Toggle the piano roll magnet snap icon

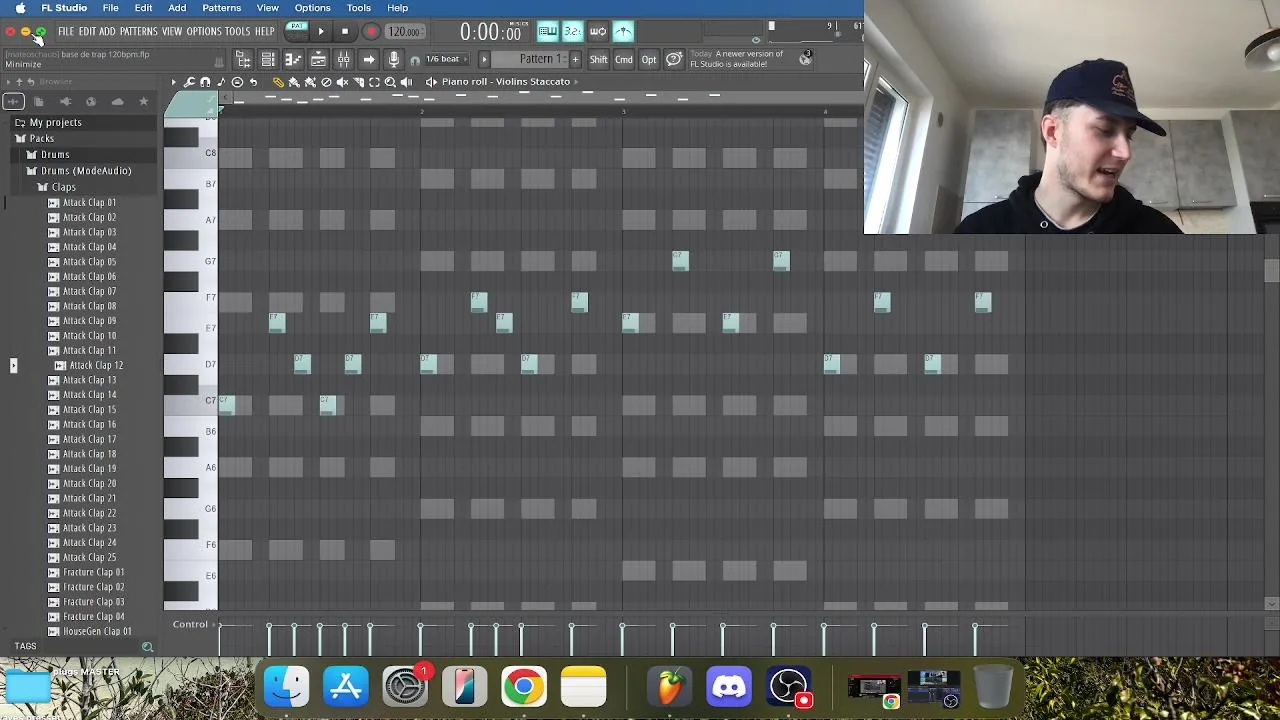pyautogui.click(x=205, y=82)
